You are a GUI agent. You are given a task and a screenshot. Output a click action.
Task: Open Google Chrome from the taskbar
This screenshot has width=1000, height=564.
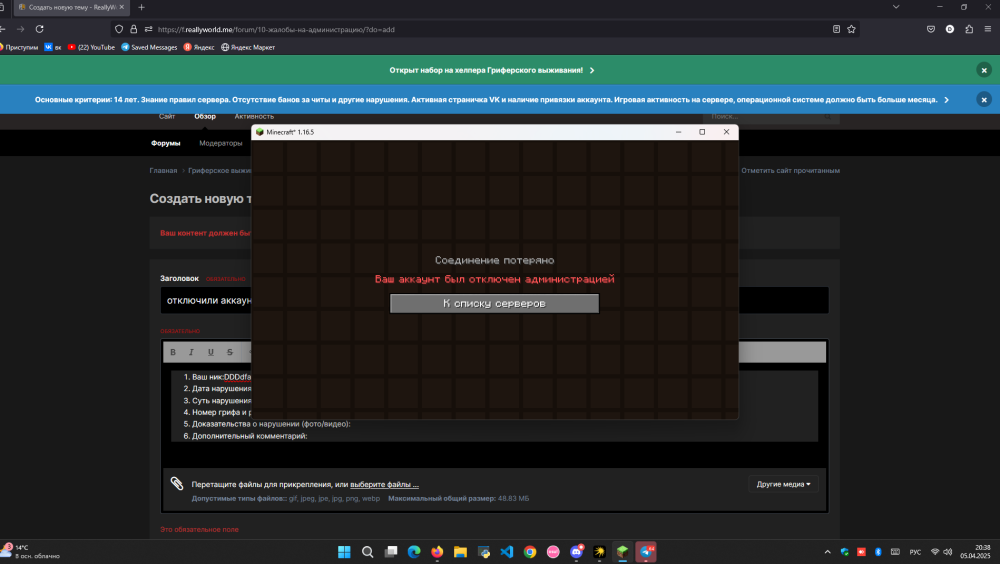(530, 552)
